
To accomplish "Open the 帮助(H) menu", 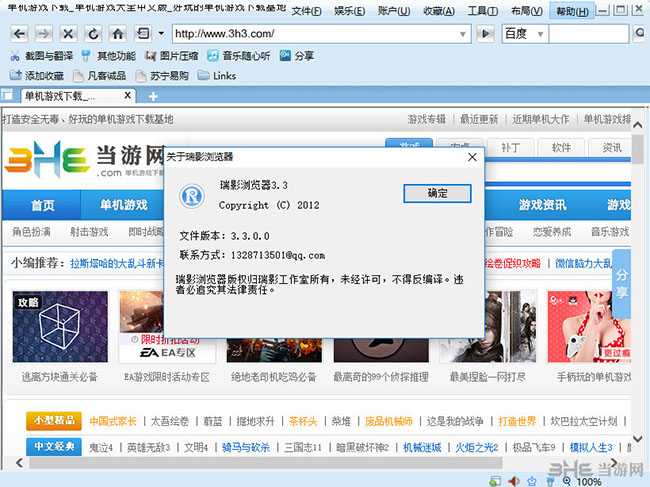I will click(x=572, y=11).
